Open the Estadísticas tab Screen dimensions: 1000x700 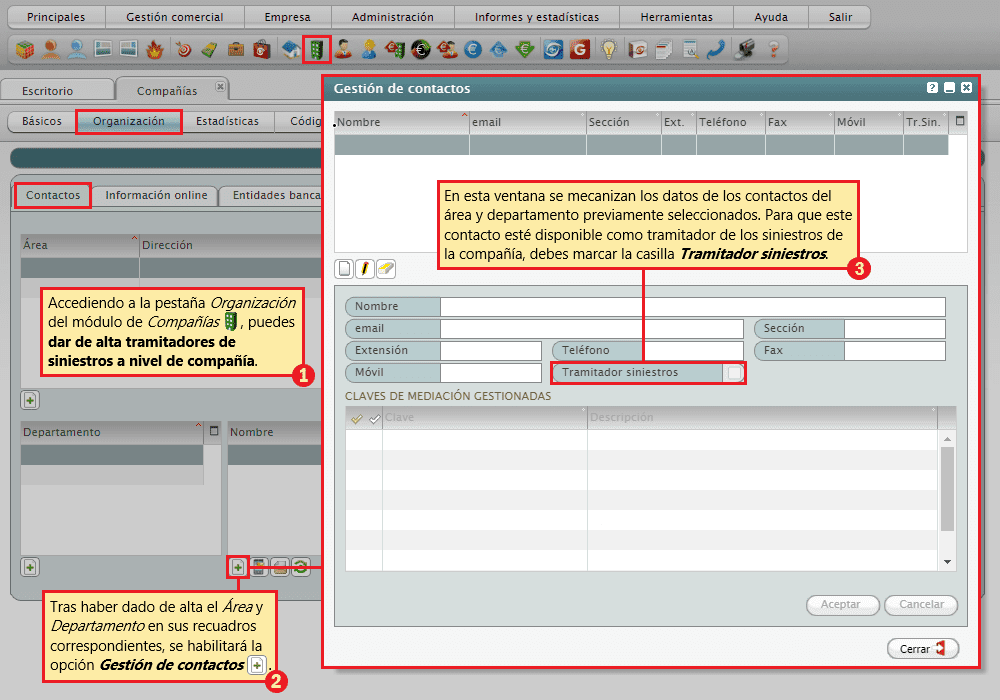[227, 121]
